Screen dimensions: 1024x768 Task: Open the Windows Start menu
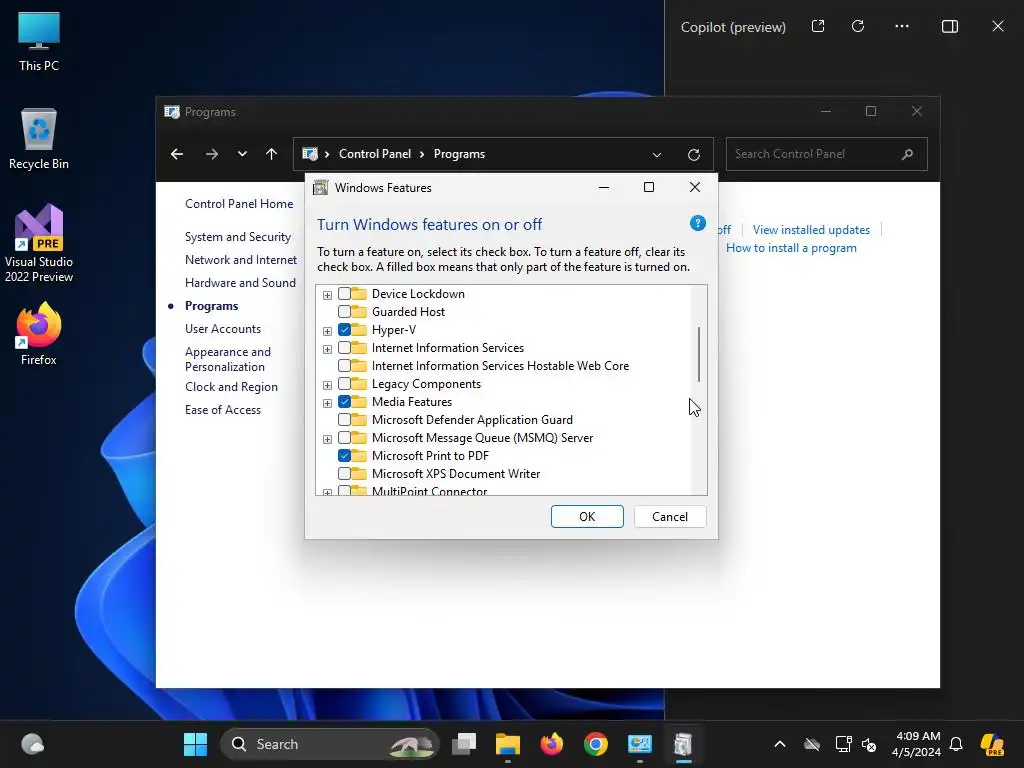(195, 744)
